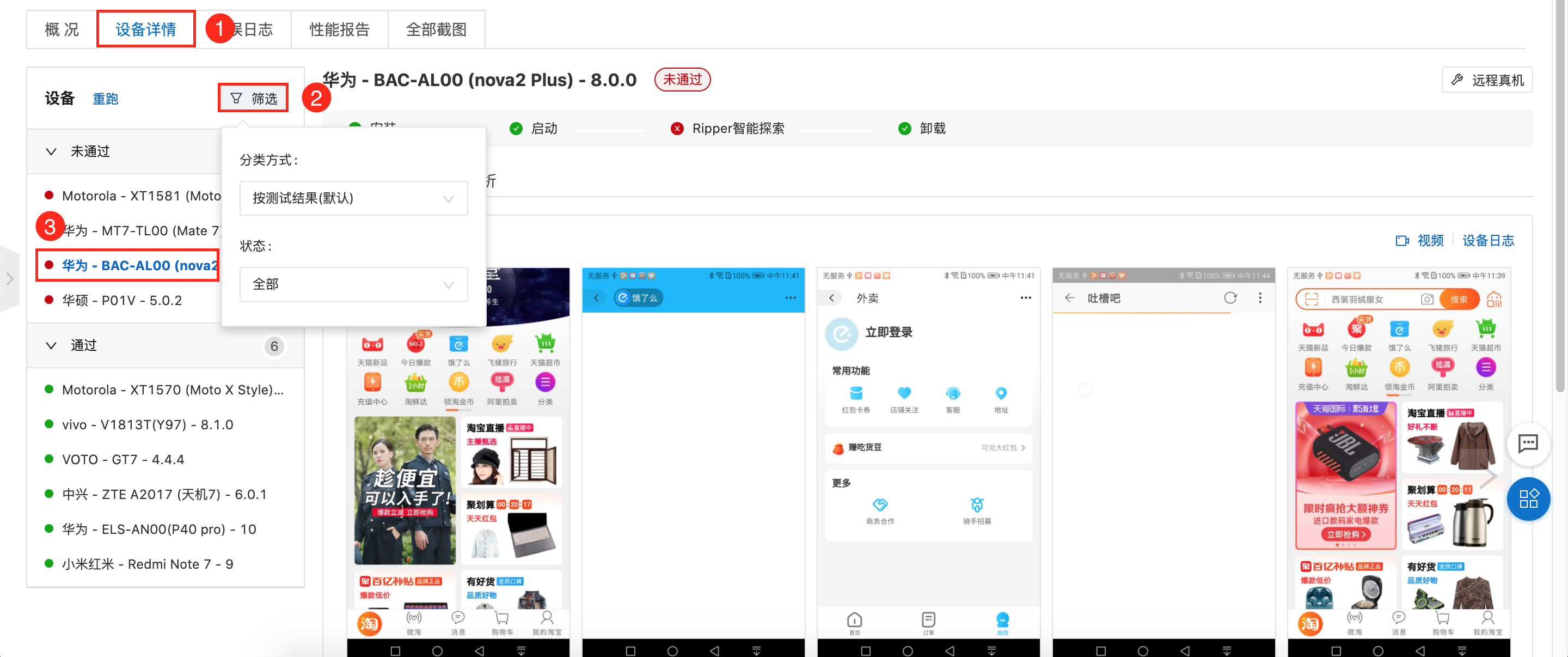Click the 客服 icon in 外卖 screenshot
Viewport: 1568px width, 657px height.
[x=953, y=393]
